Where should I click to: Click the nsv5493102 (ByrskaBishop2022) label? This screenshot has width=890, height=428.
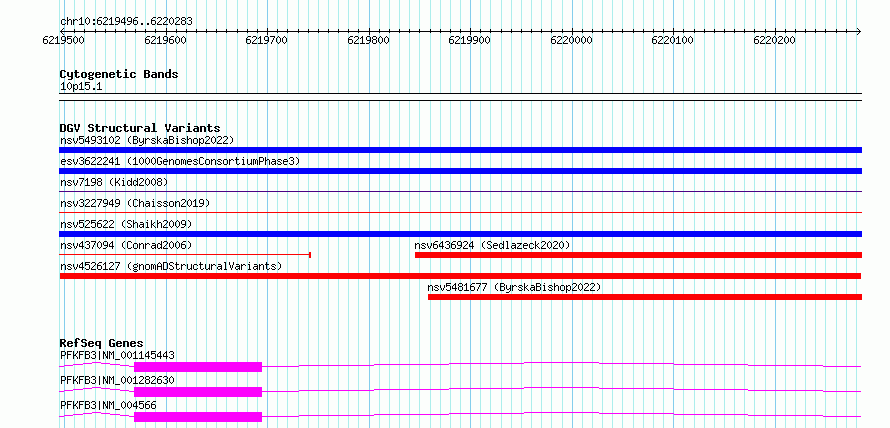(x=147, y=140)
